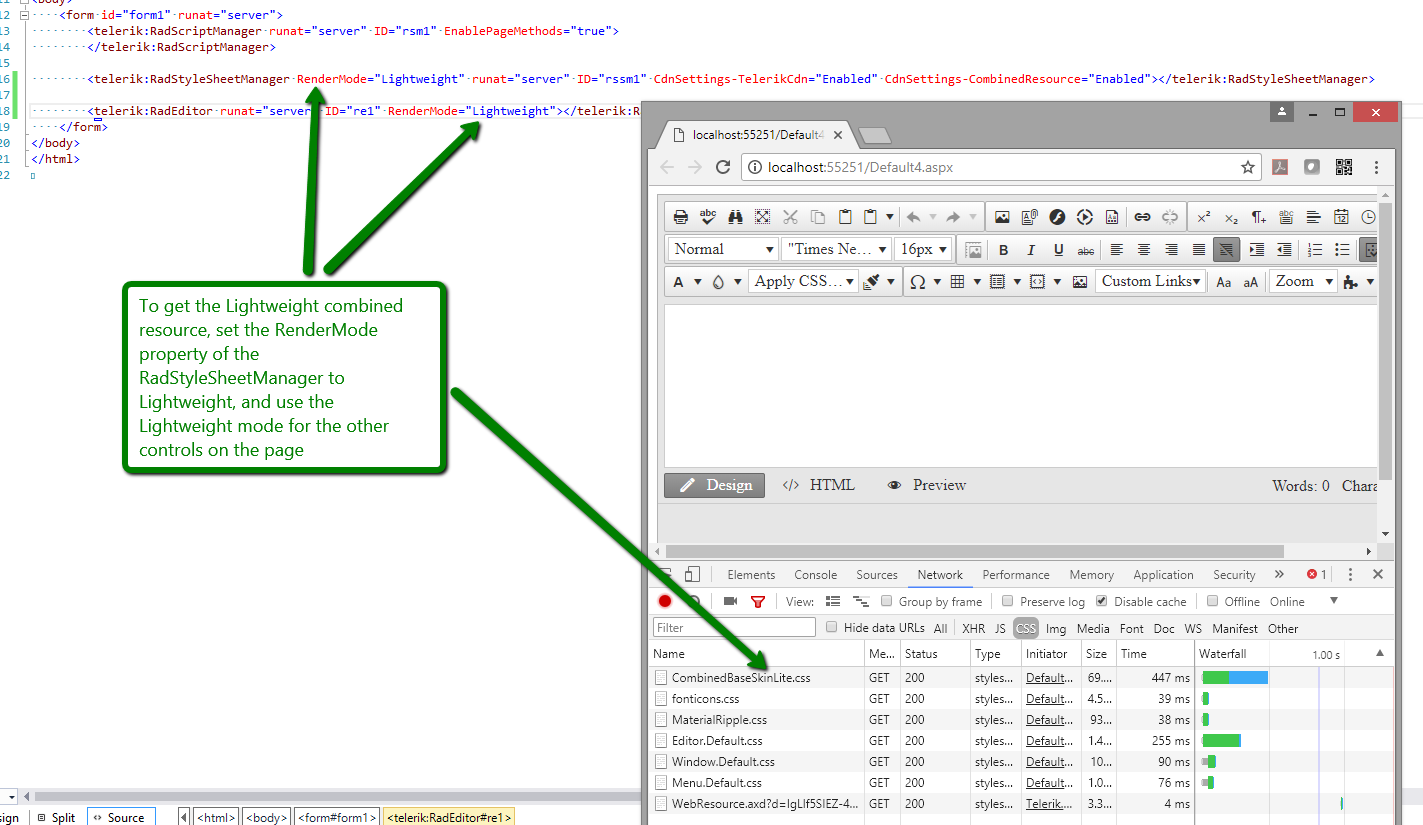This screenshot has width=1423, height=825.
Task: Uncheck the Disable cache checkbox
Action: click(x=1102, y=601)
